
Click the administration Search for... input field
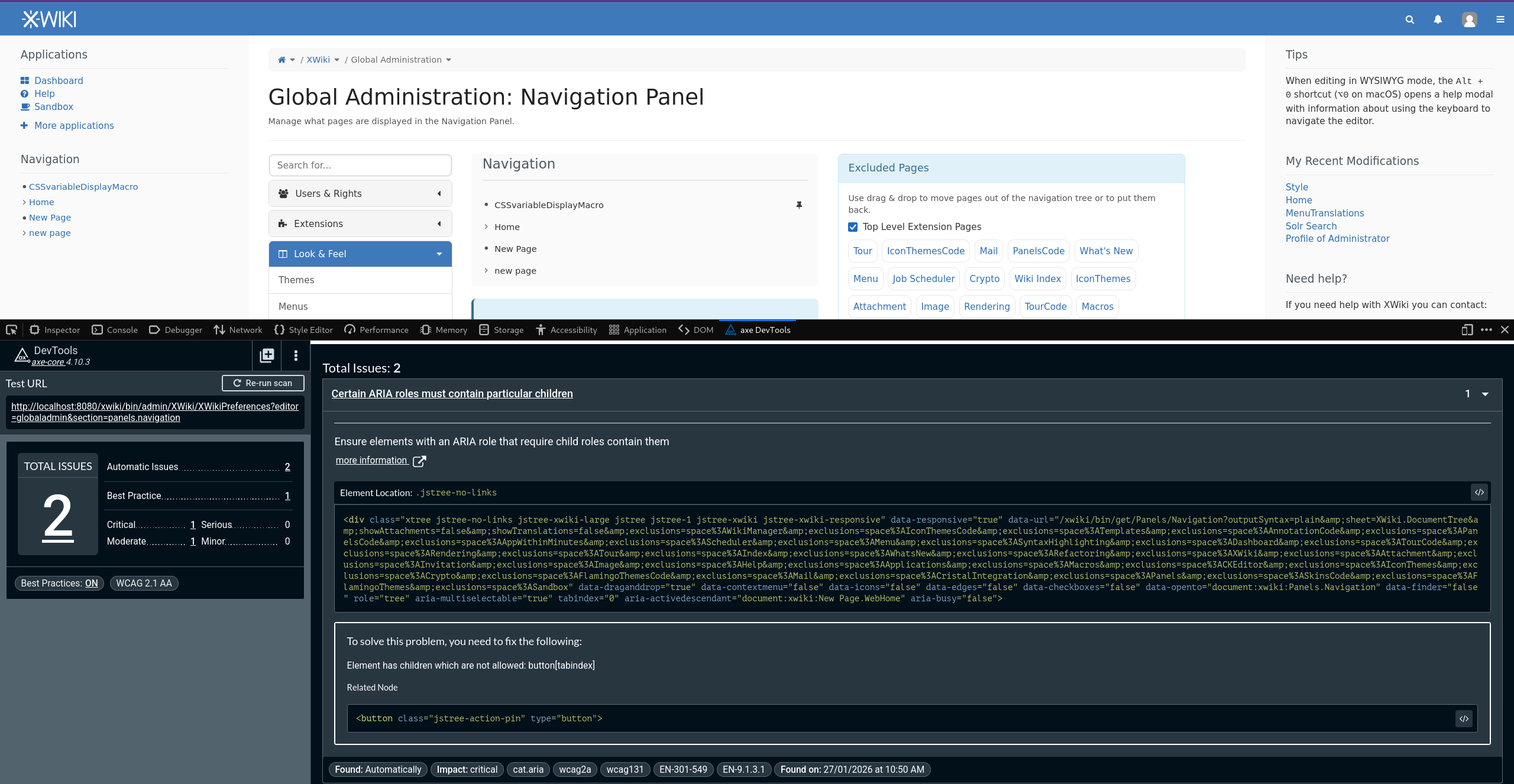tap(360, 166)
